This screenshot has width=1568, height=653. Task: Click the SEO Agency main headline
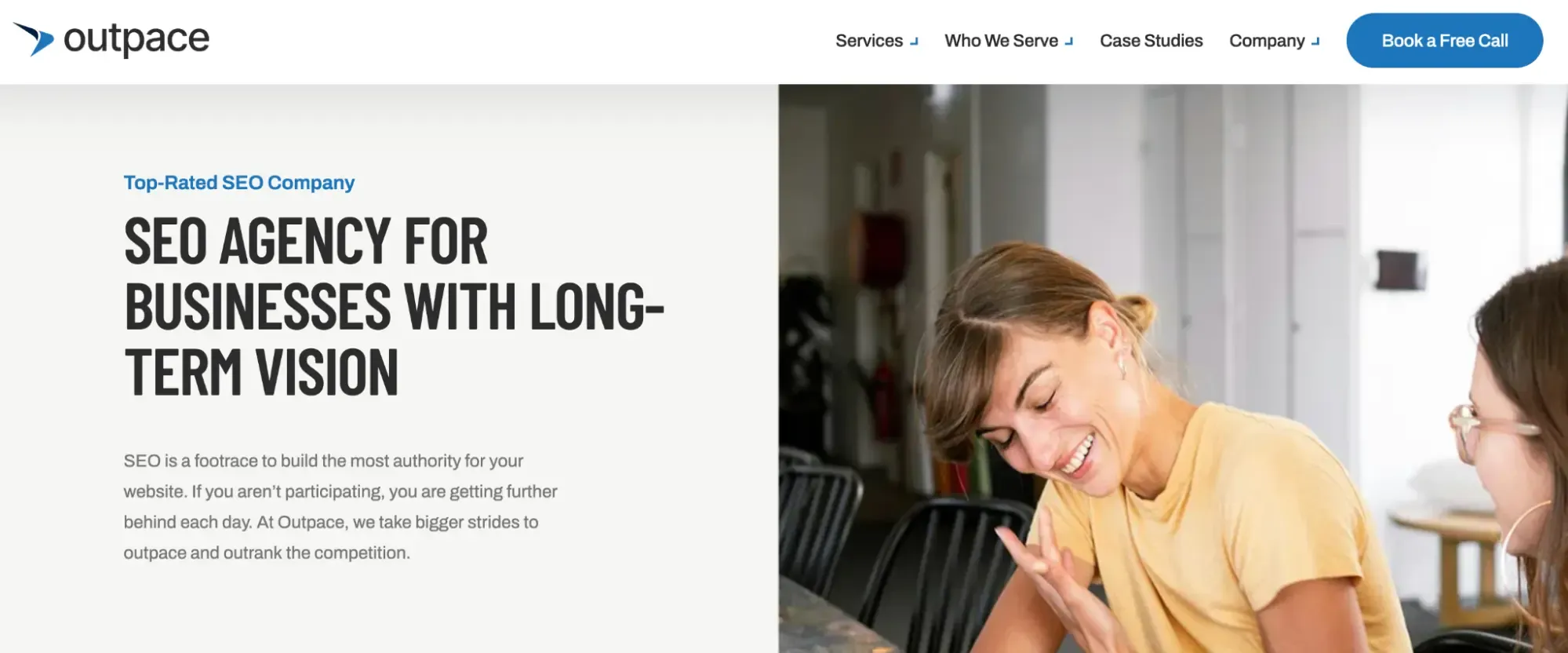coord(395,306)
